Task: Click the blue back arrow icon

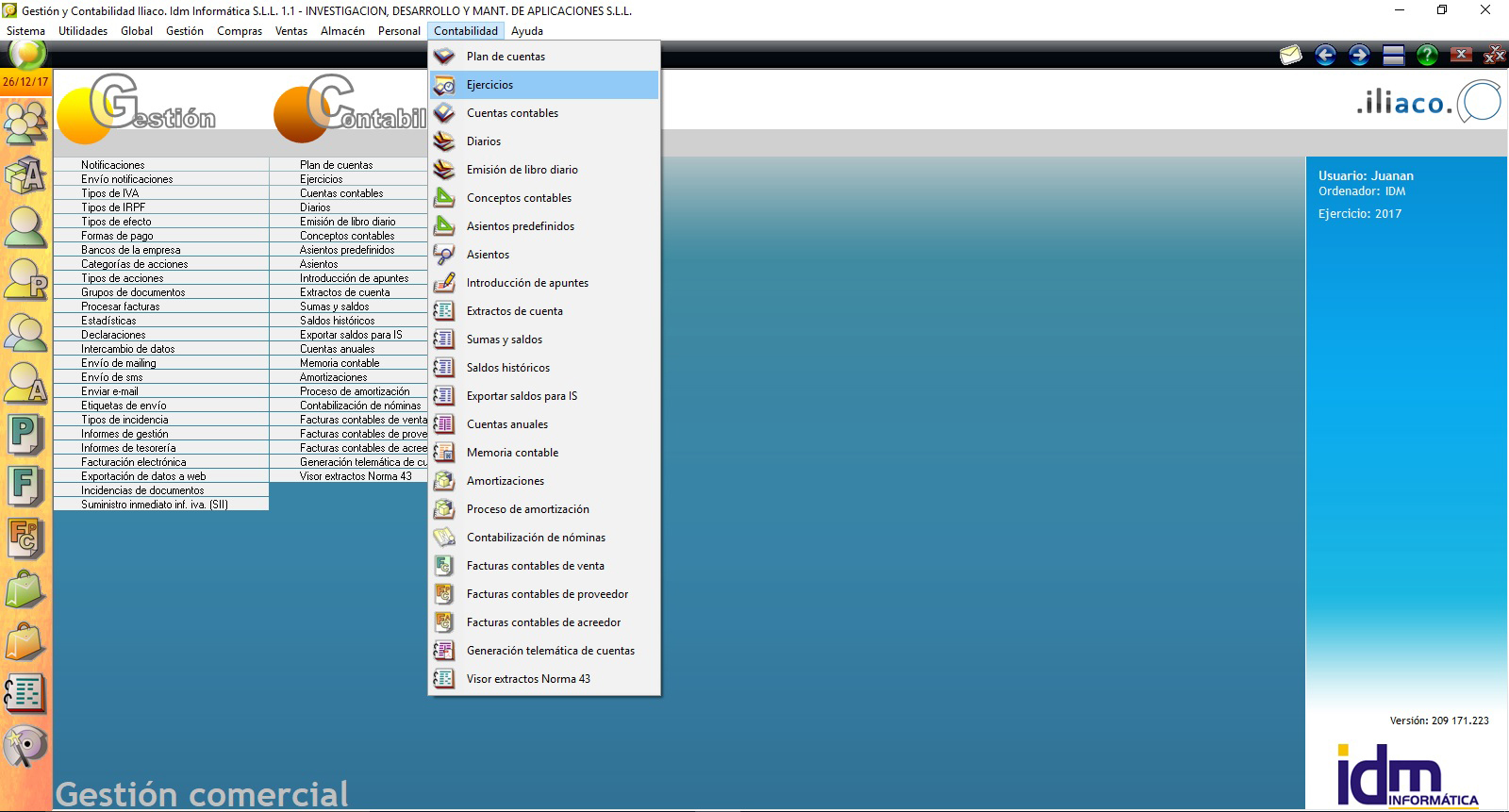Action: (1325, 56)
